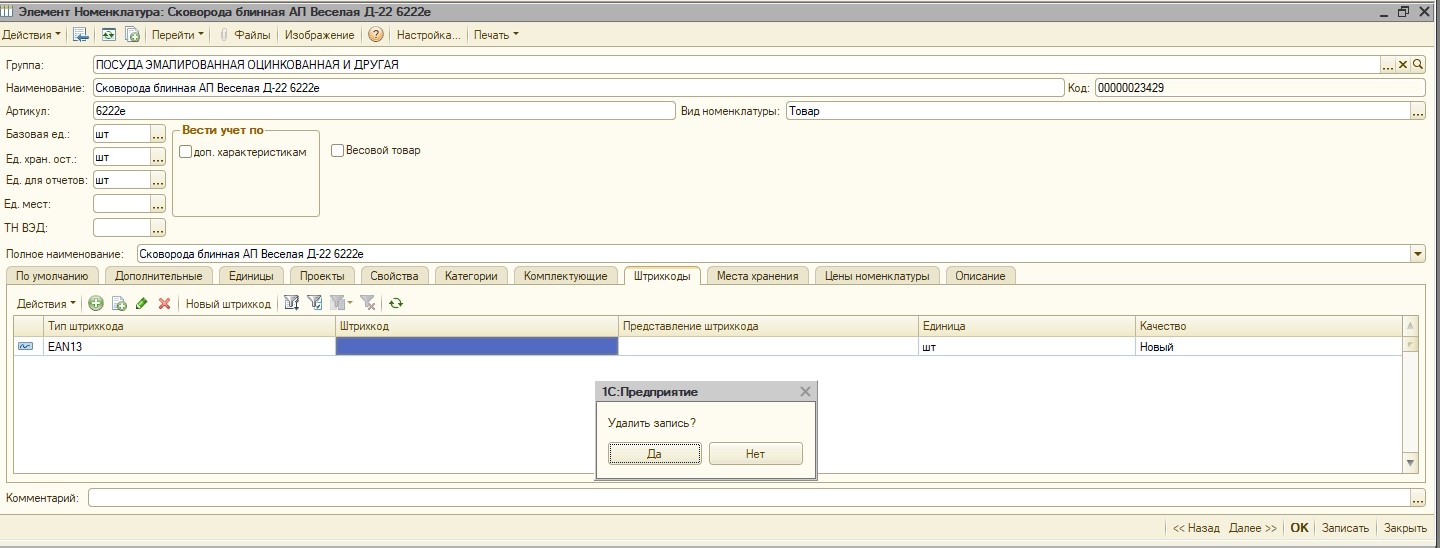Switch to the 'Цены номенклатуры' tab
Screen dimensions: 1440x548
(877, 276)
